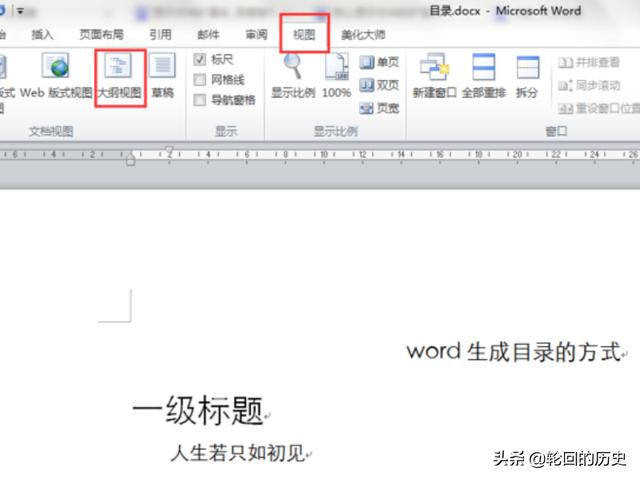This screenshot has width=640, height=480.
Task: Set zoom to 100%
Action: click(x=337, y=78)
